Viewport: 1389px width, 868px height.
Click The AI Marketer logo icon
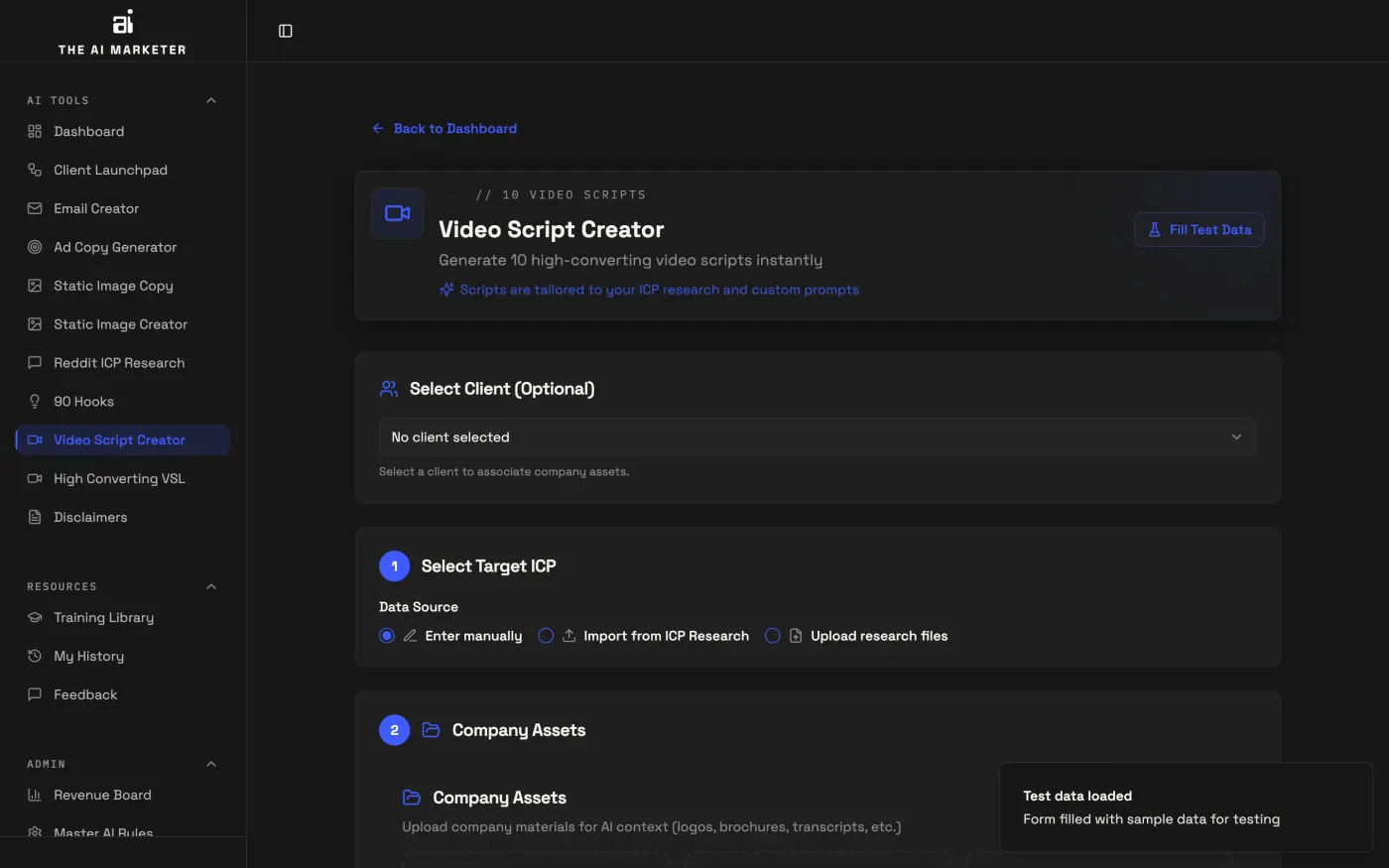(122, 22)
